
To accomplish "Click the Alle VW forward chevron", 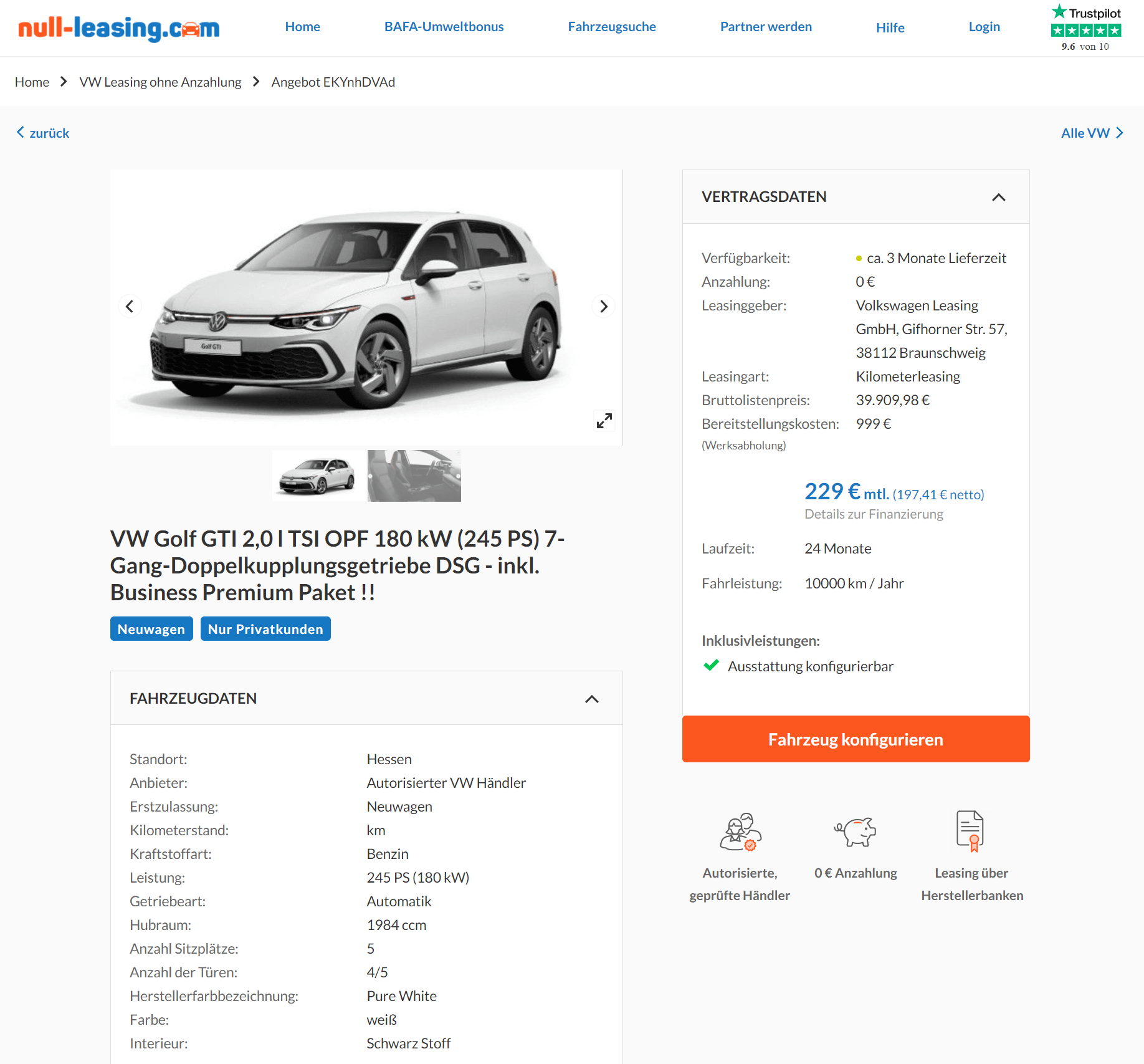I will coord(1120,133).
